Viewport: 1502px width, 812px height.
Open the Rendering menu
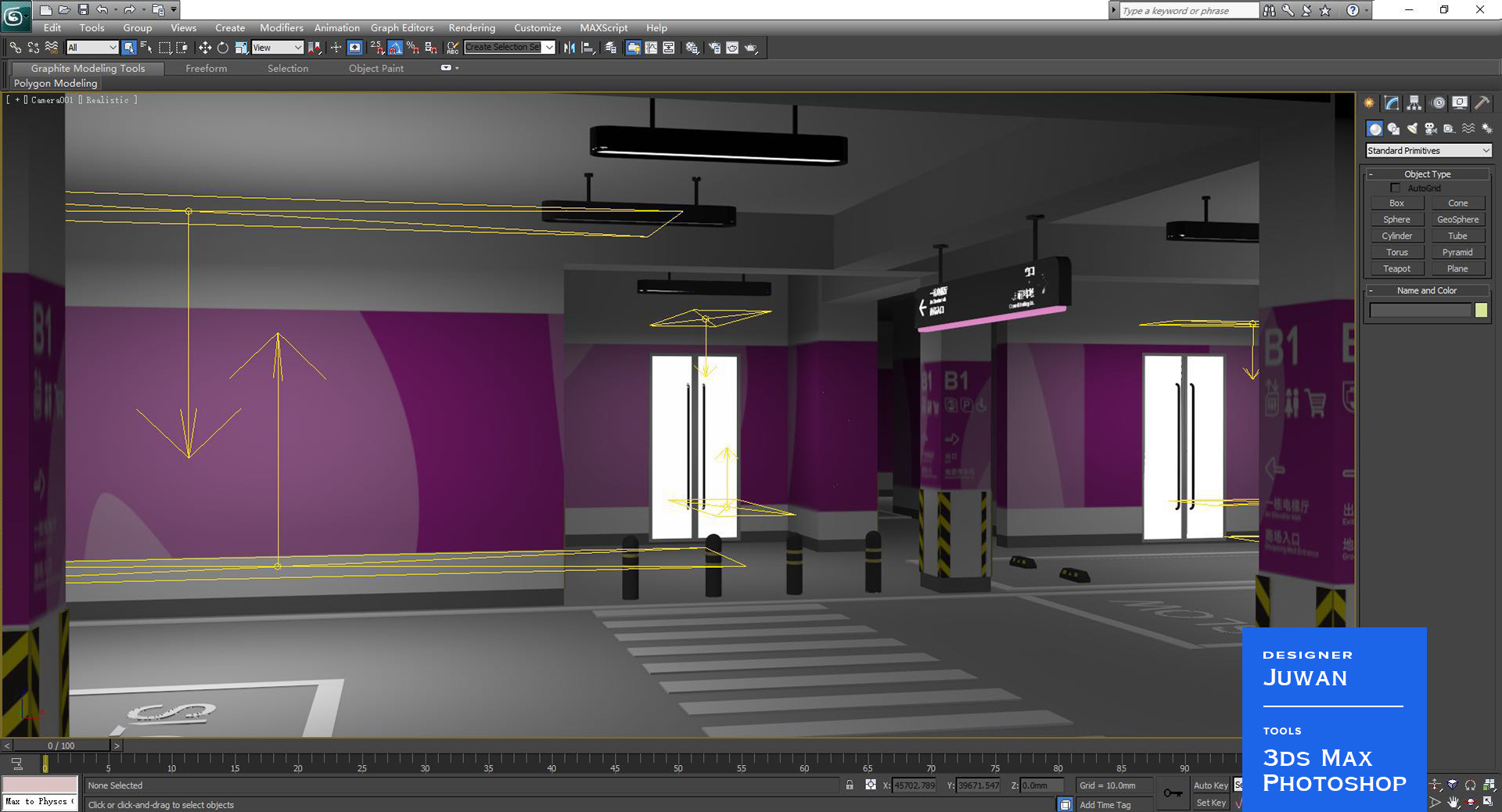tap(472, 28)
